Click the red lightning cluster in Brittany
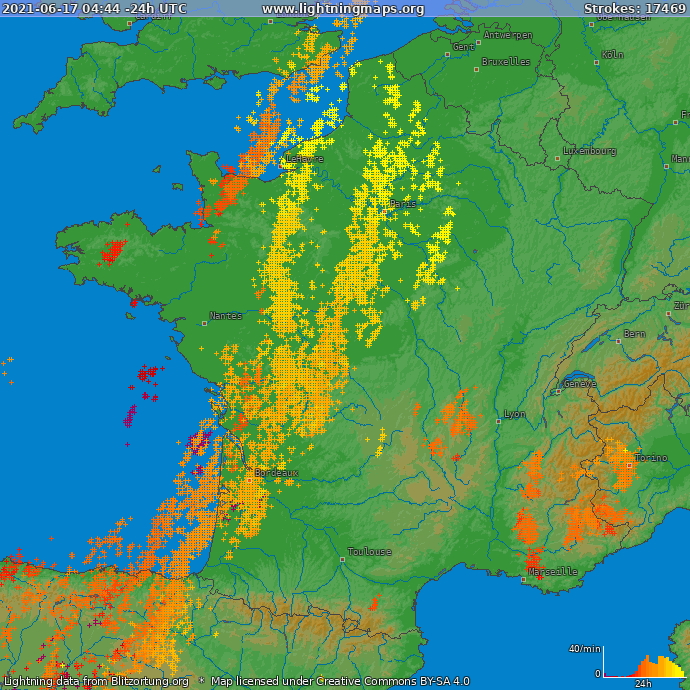690x690 pixels. point(113,252)
